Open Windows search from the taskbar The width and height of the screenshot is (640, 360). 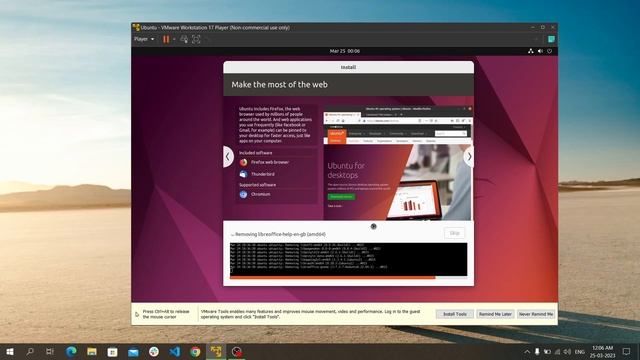coord(30,351)
